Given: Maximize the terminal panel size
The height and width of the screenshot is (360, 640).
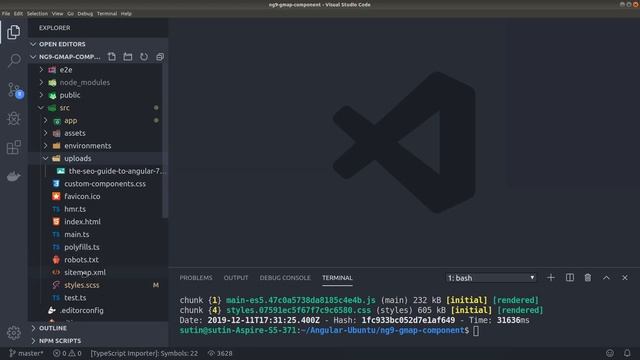Looking at the screenshot, I should tap(606, 278).
